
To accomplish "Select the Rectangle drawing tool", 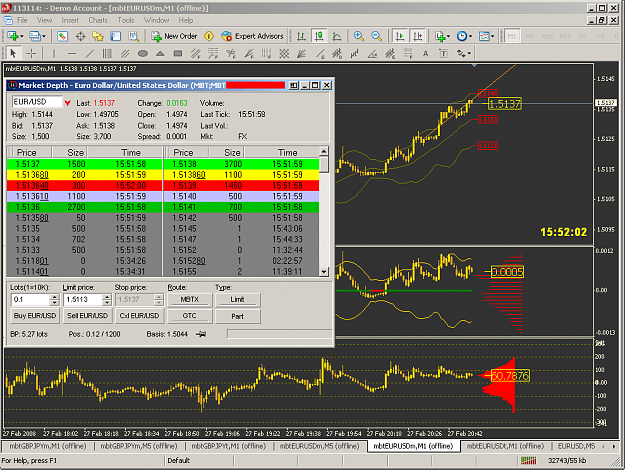I will click(x=178, y=53).
